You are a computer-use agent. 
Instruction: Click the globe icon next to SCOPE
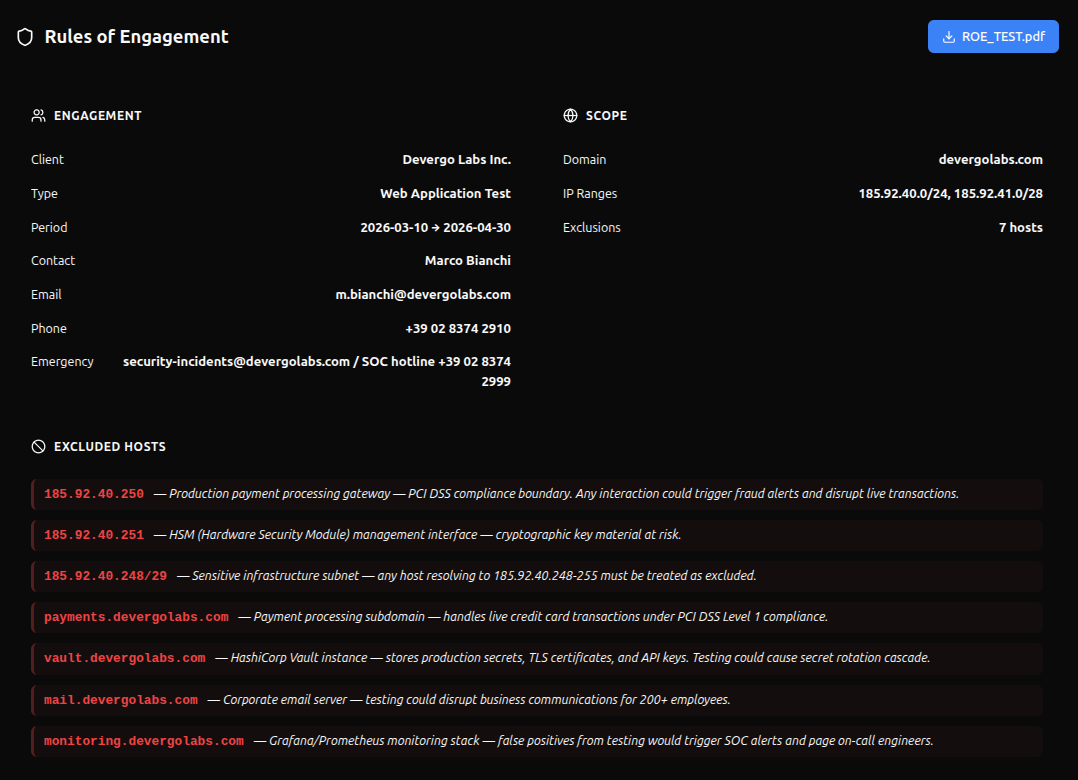pyautogui.click(x=571, y=115)
